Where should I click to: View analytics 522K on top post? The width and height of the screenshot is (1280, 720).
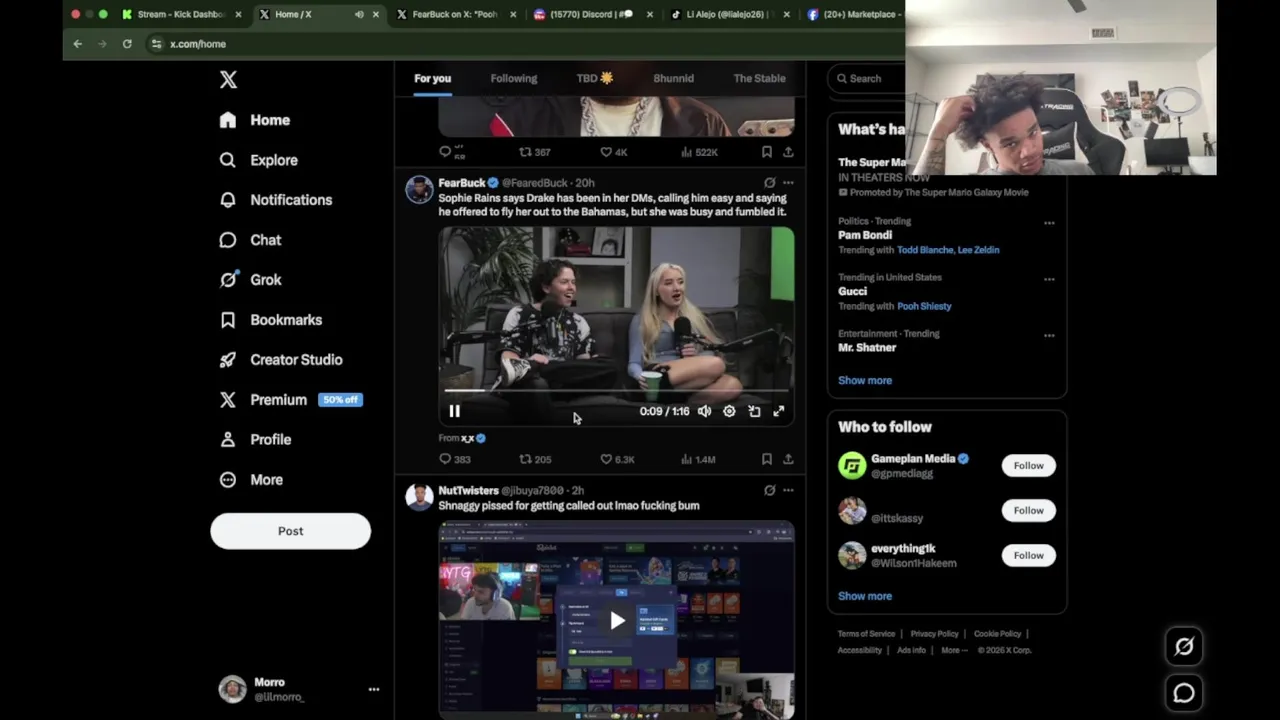(x=699, y=152)
